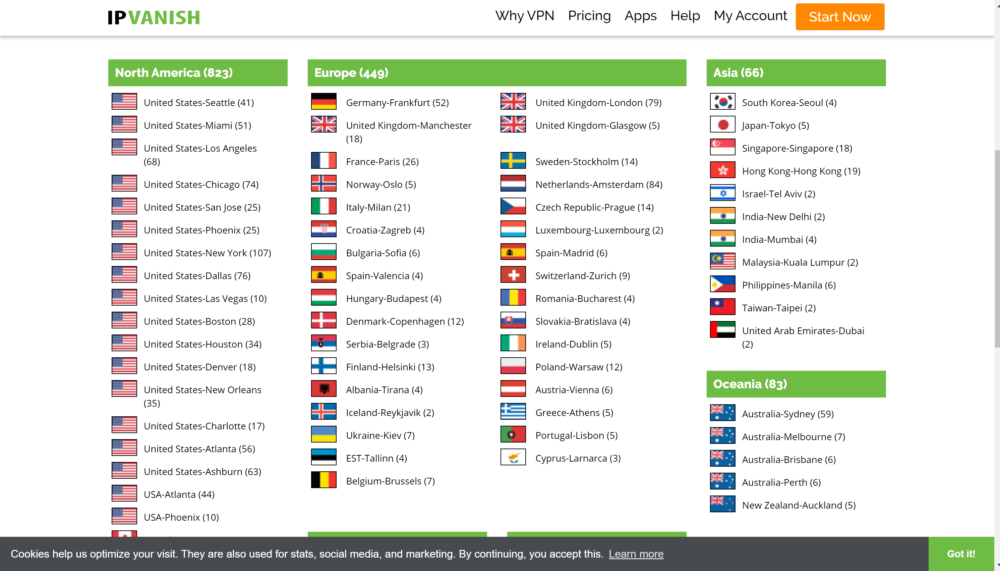1000x571 pixels.
Task: Click the Hong Kong flag icon
Action: [723, 170]
